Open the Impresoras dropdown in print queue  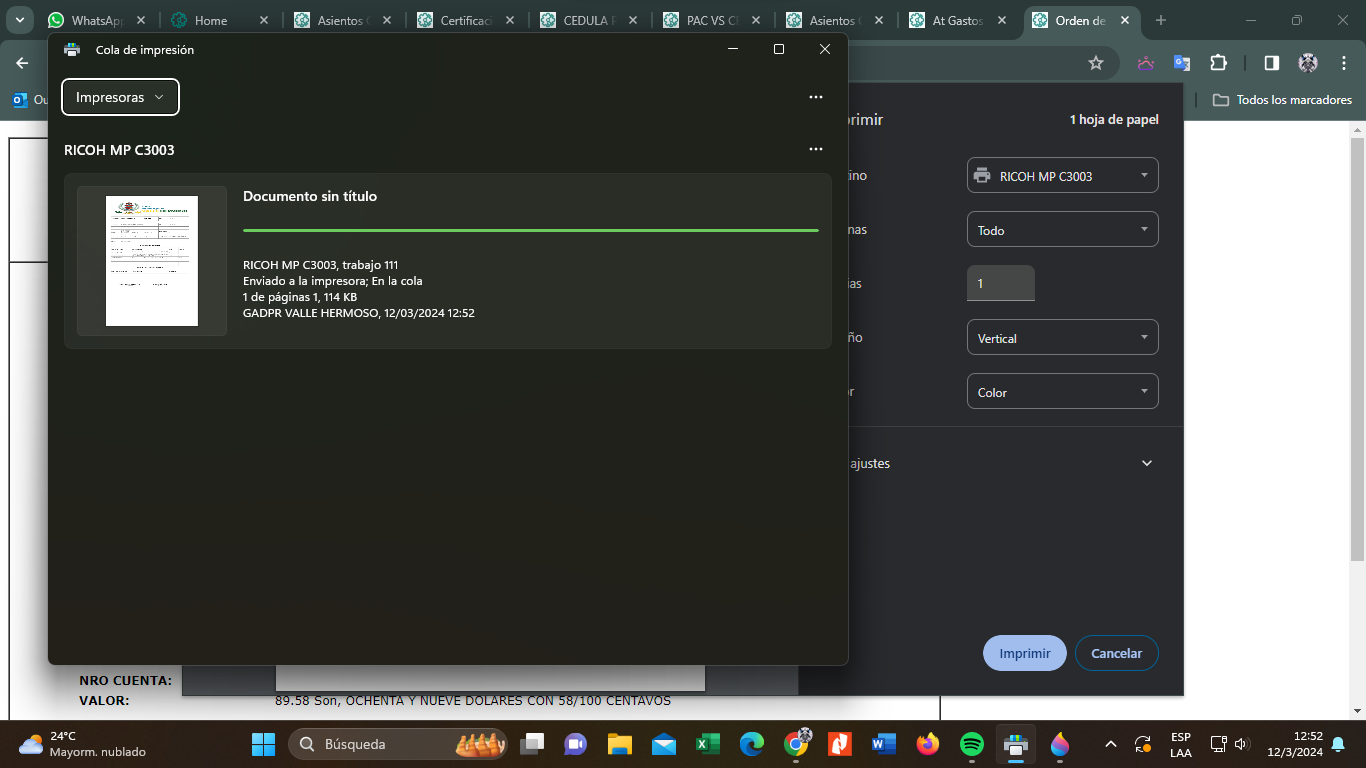point(120,97)
